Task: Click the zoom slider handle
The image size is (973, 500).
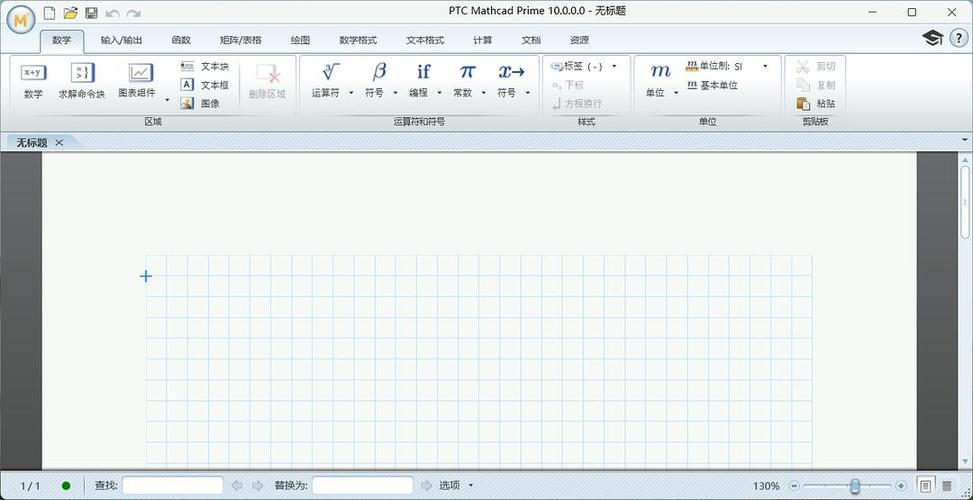Action: 855,486
